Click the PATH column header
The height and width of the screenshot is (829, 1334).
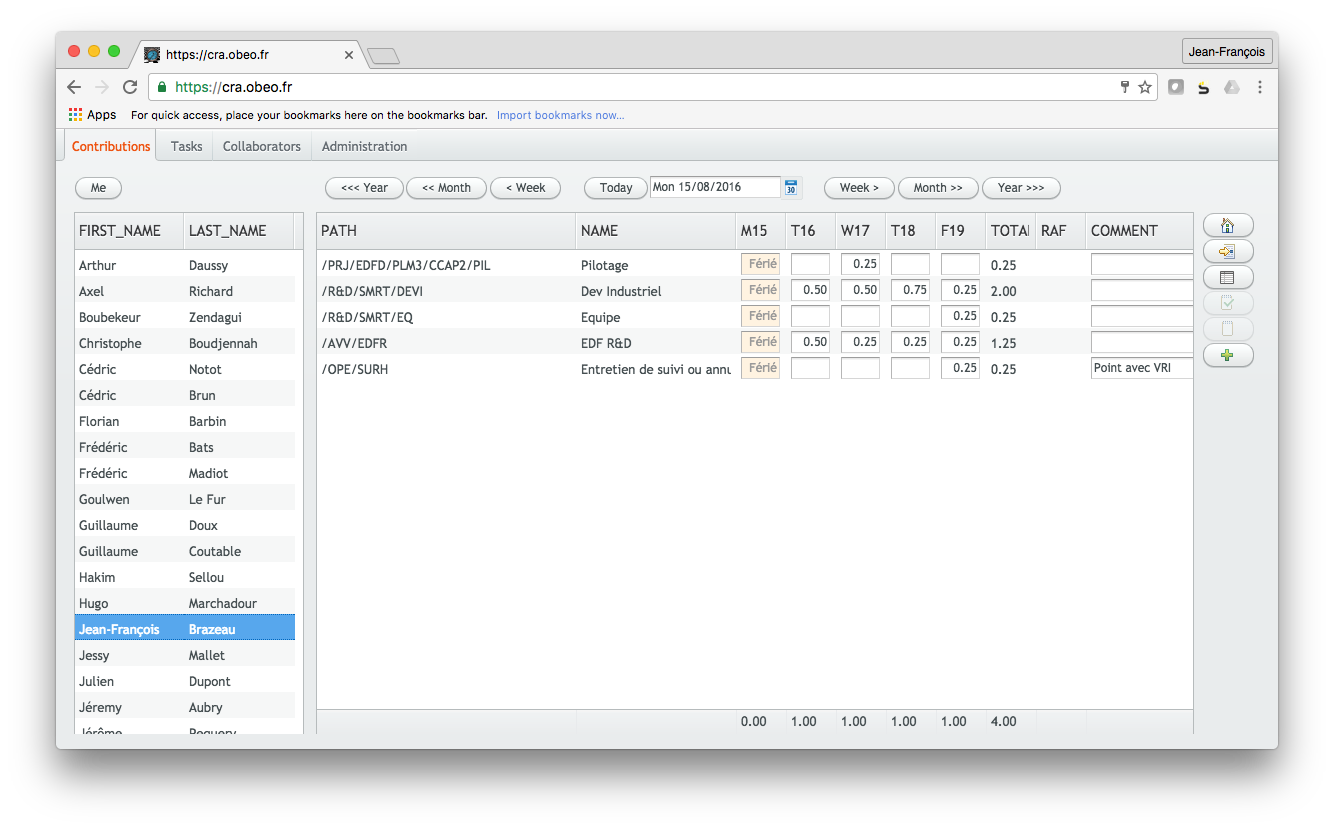[x=446, y=231]
